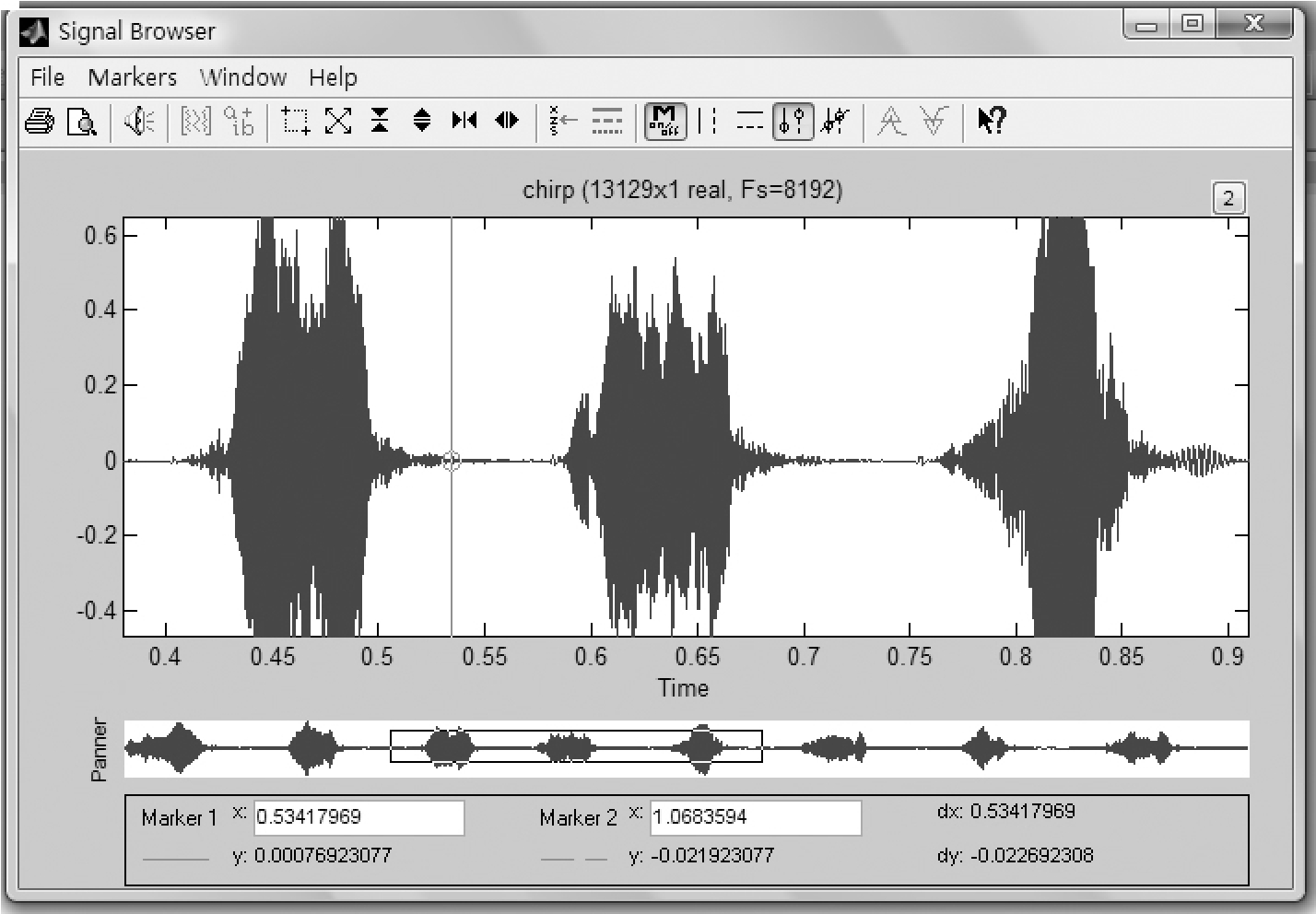
Task: Choose the Select Trace tool
Action: click(563, 121)
